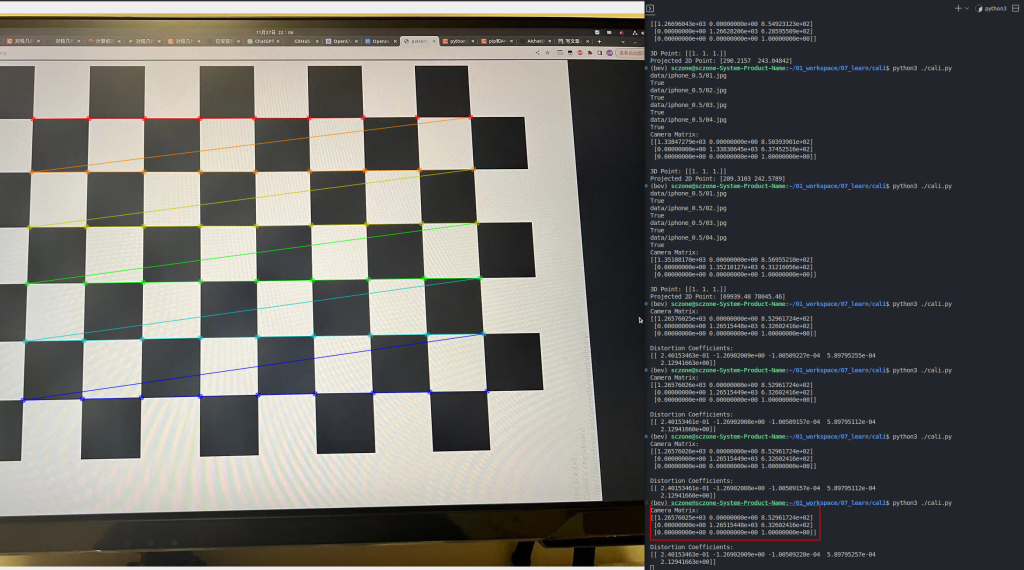This screenshot has width=1024, height=570.
Task: Click the terminal prompt icon at top-left of panel
Action: click(650, 7)
